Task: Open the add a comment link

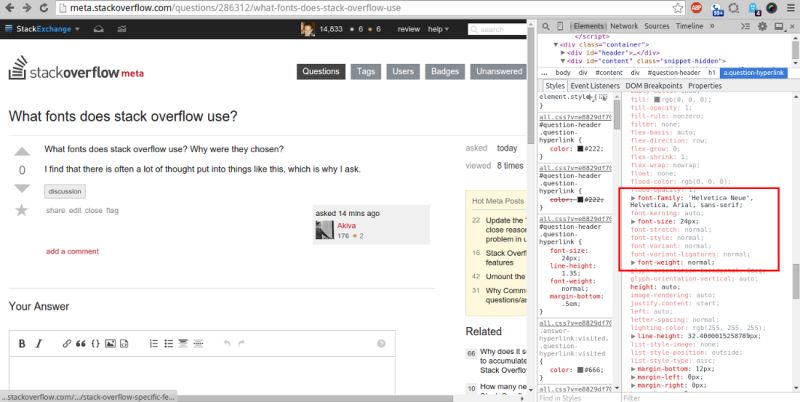Action: click(72, 251)
